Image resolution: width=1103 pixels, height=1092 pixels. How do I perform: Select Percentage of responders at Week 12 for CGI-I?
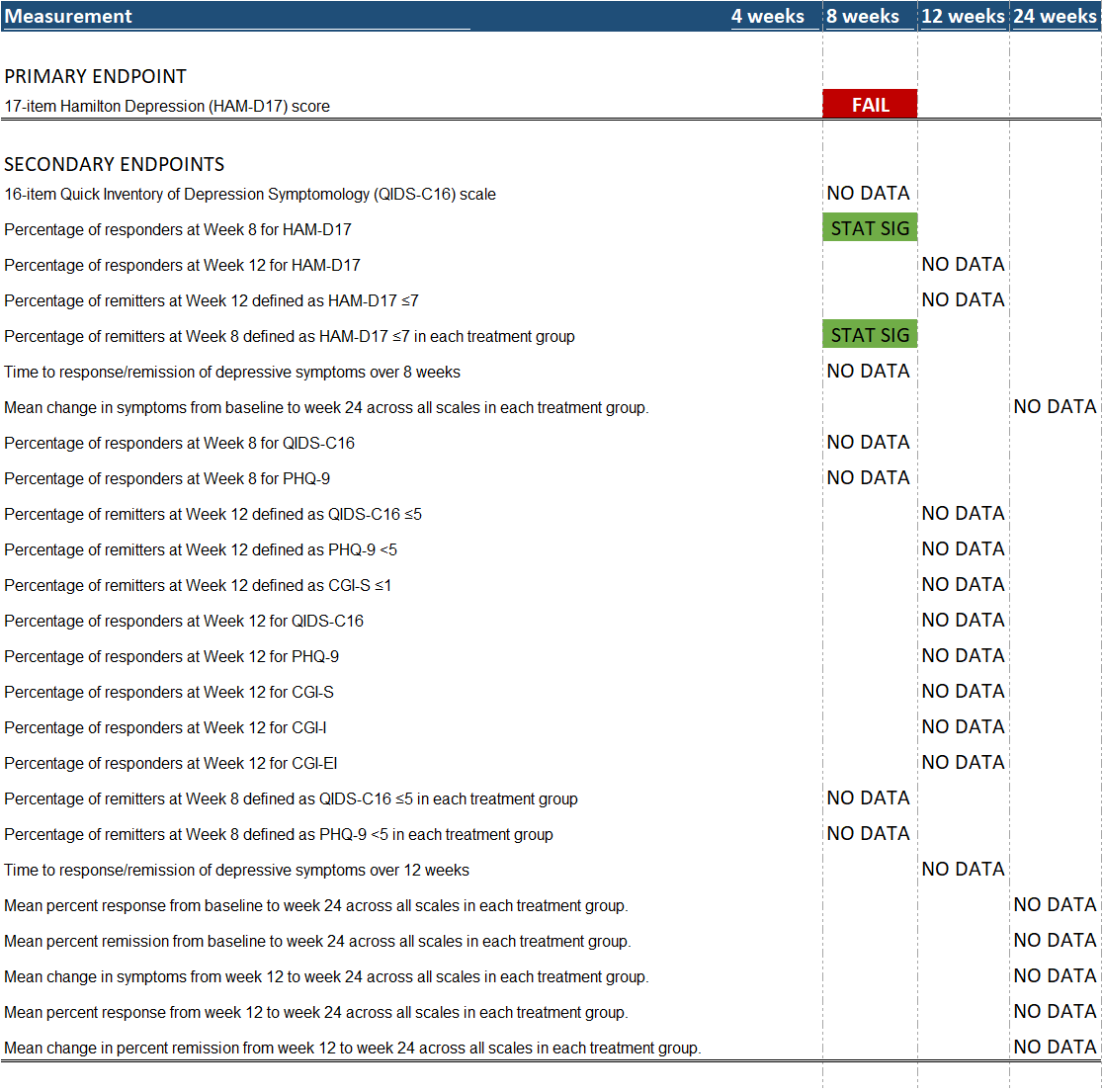165,727
